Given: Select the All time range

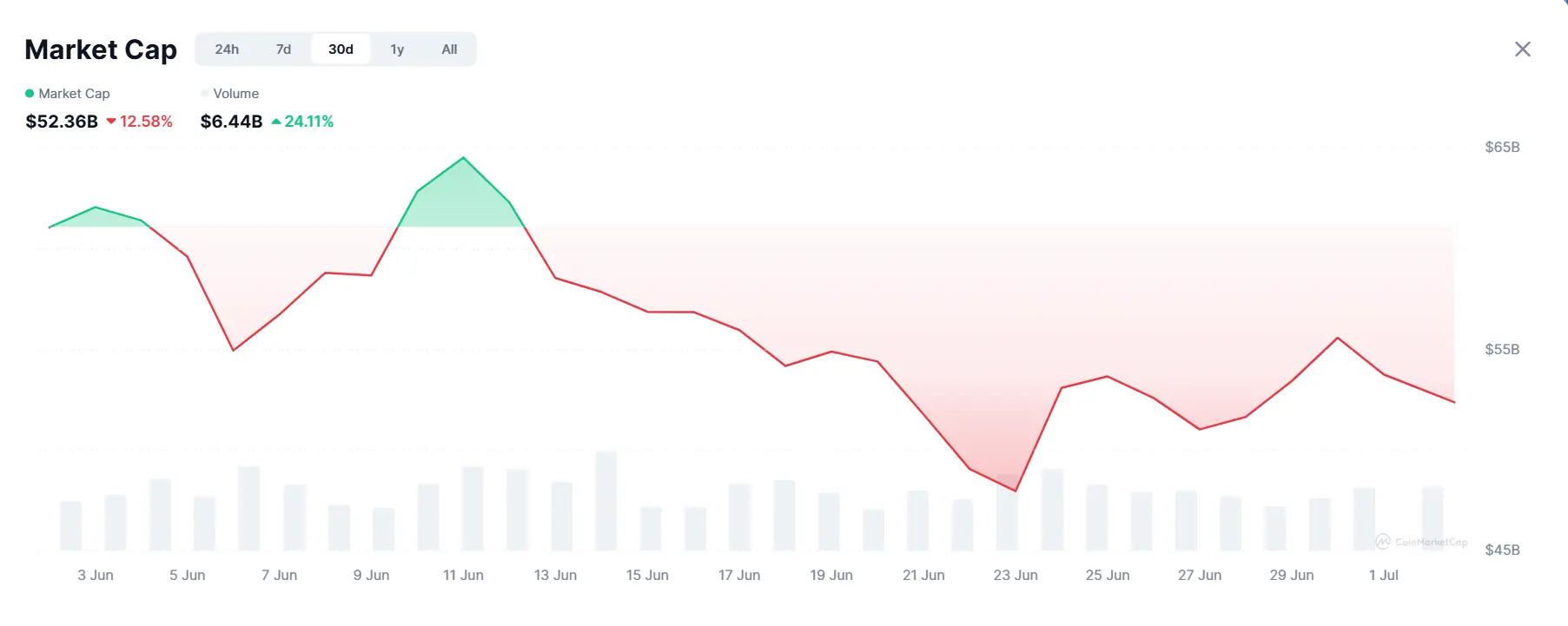Looking at the screenshot, I should point(449,49).
